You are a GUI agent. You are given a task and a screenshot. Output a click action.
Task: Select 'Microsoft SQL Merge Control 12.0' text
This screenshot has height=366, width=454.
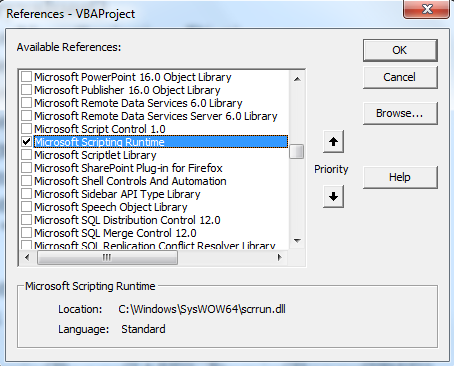[x=115, y=233]
